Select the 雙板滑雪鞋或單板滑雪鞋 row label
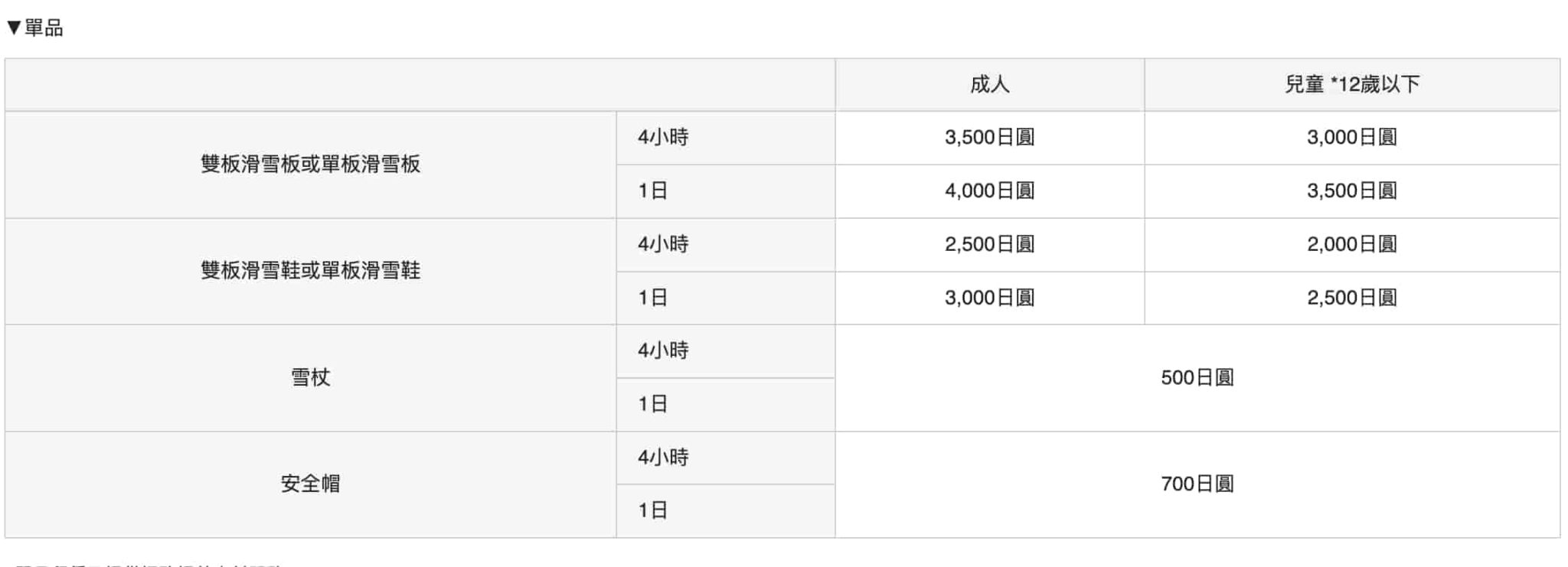1568x567 pixels. point(310,271)
